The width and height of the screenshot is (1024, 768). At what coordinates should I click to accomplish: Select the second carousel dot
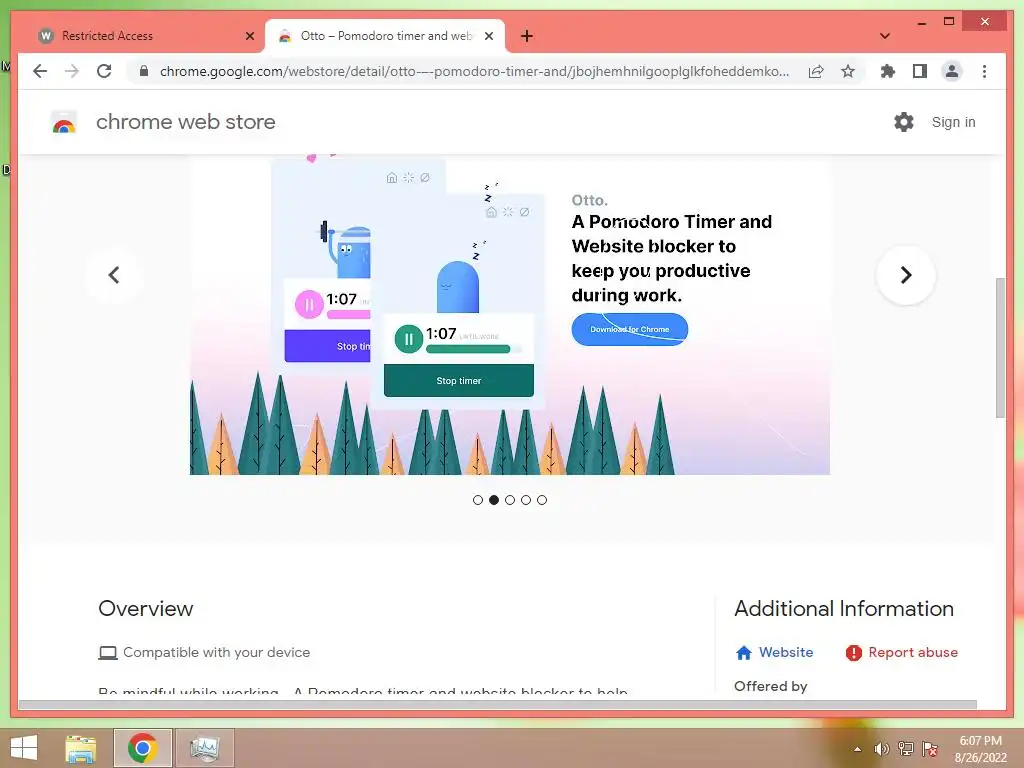[x=494, y=500]
